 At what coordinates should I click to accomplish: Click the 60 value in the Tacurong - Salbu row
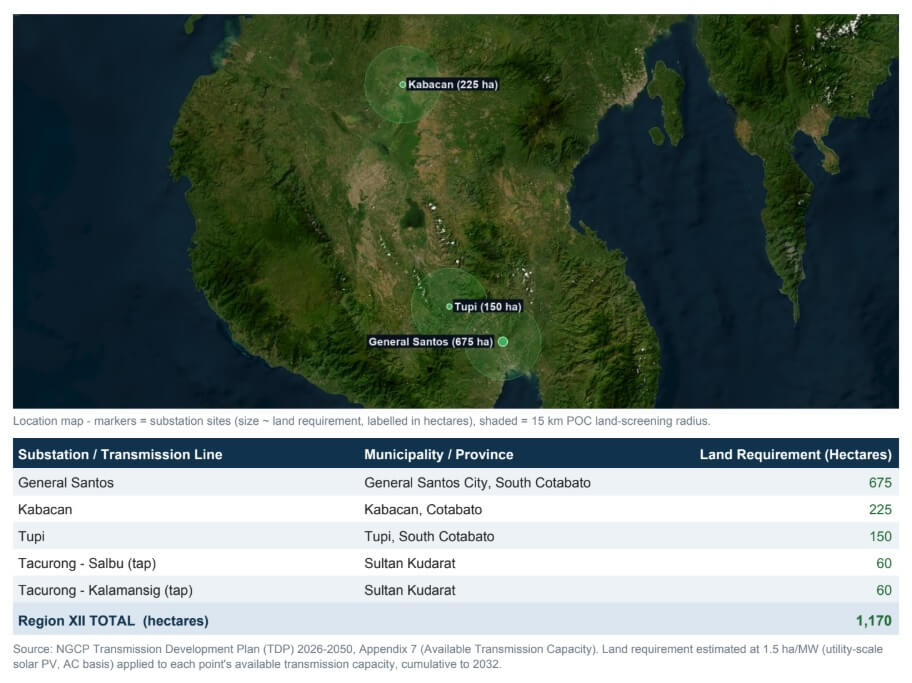884,563
